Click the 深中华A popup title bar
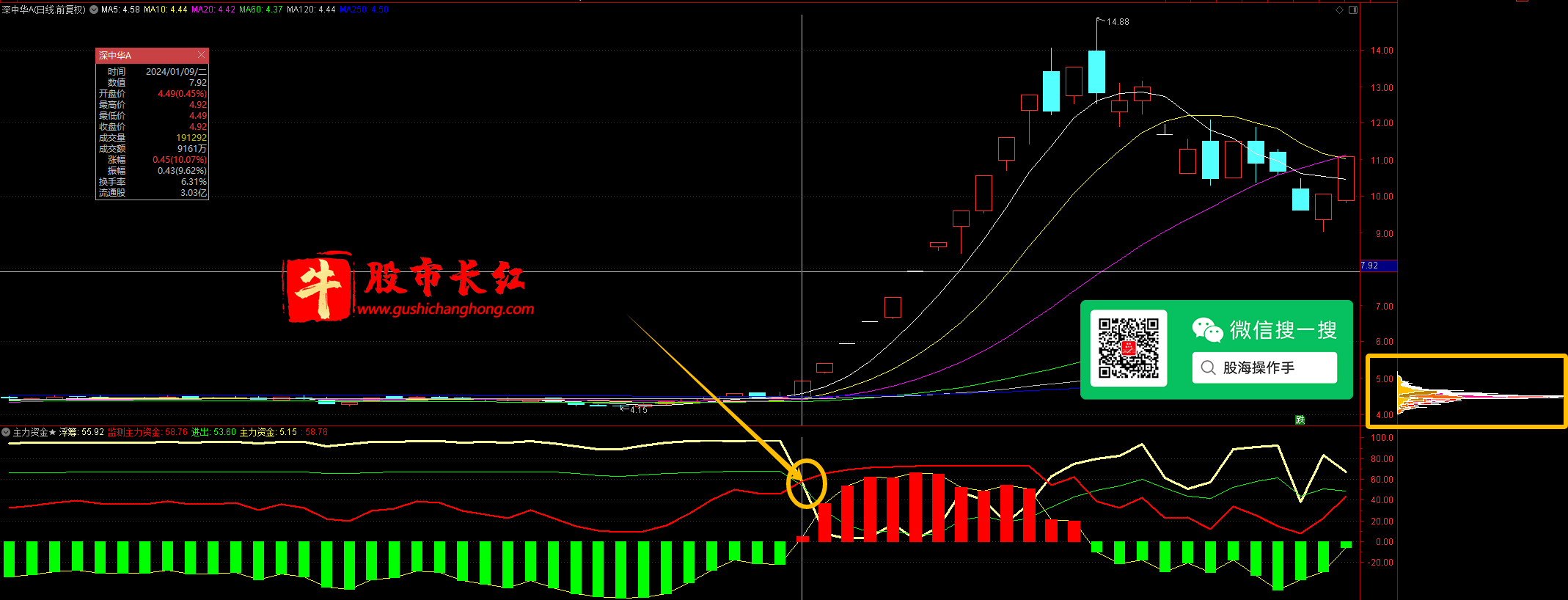 (x=152, y=55)
